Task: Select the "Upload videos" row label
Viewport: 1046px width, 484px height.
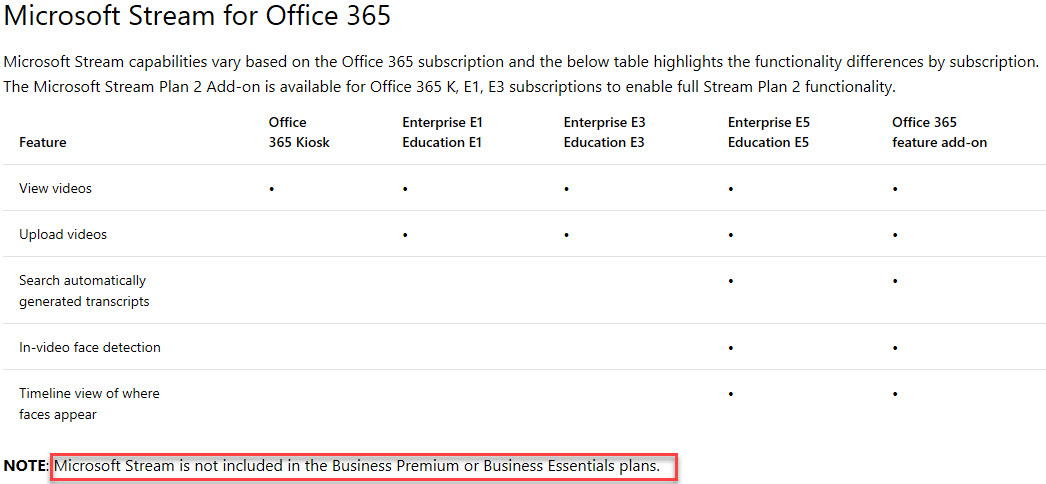Action: click(x=63, y=234)
